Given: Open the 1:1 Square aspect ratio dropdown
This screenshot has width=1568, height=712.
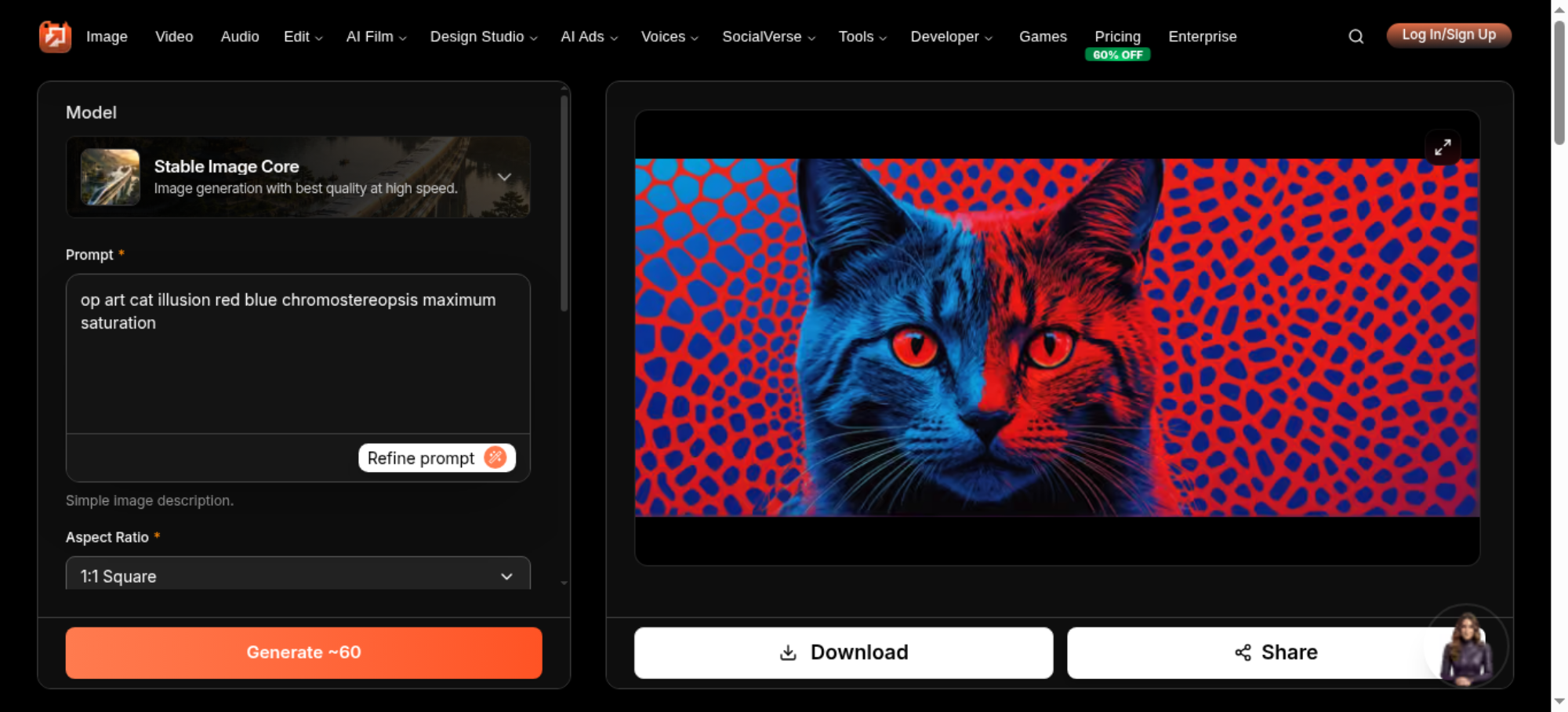Looking at the screenshot, I should [x=298, y=575].
